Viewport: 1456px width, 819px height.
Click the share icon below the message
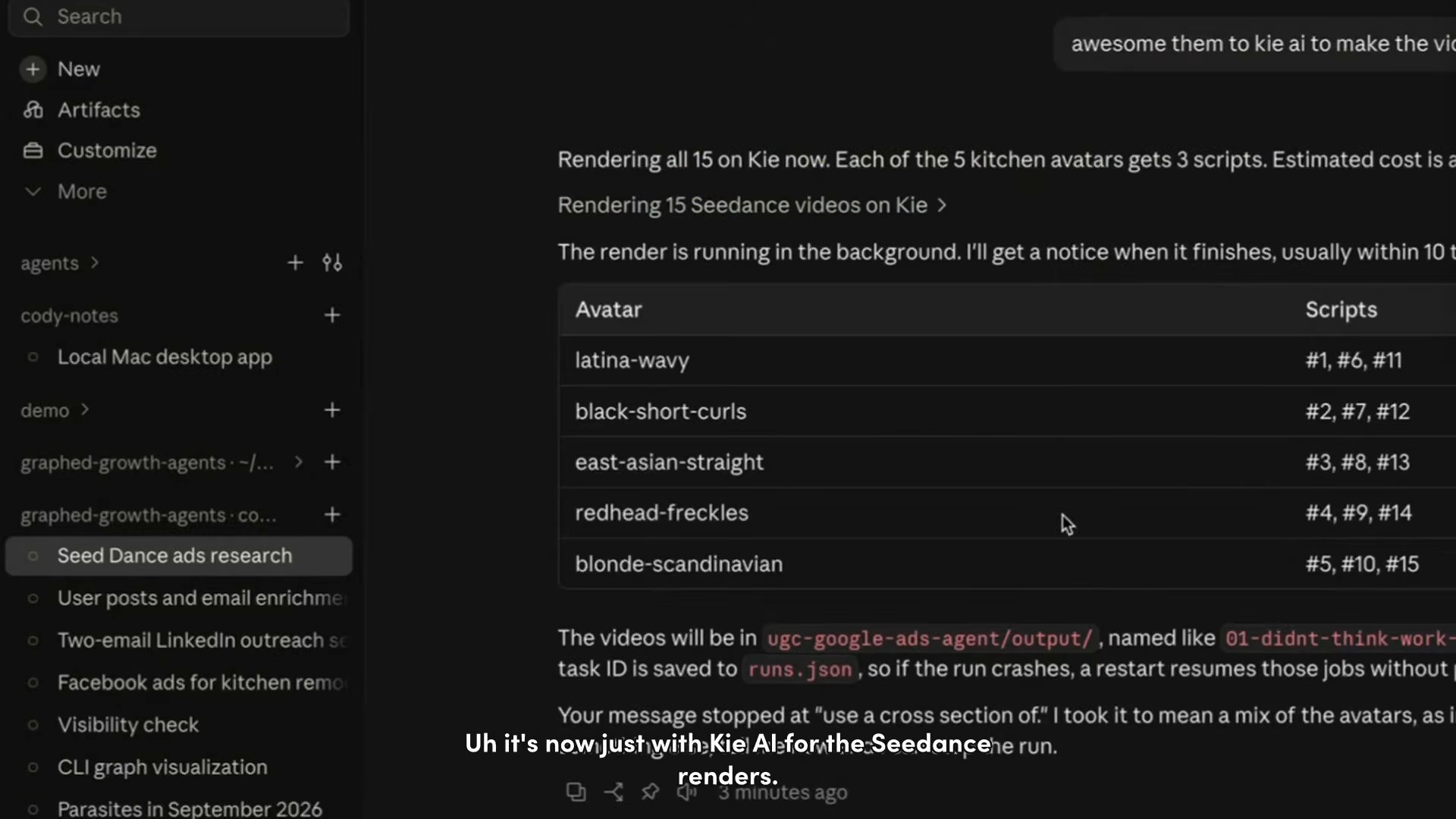[x=613, y=792]
